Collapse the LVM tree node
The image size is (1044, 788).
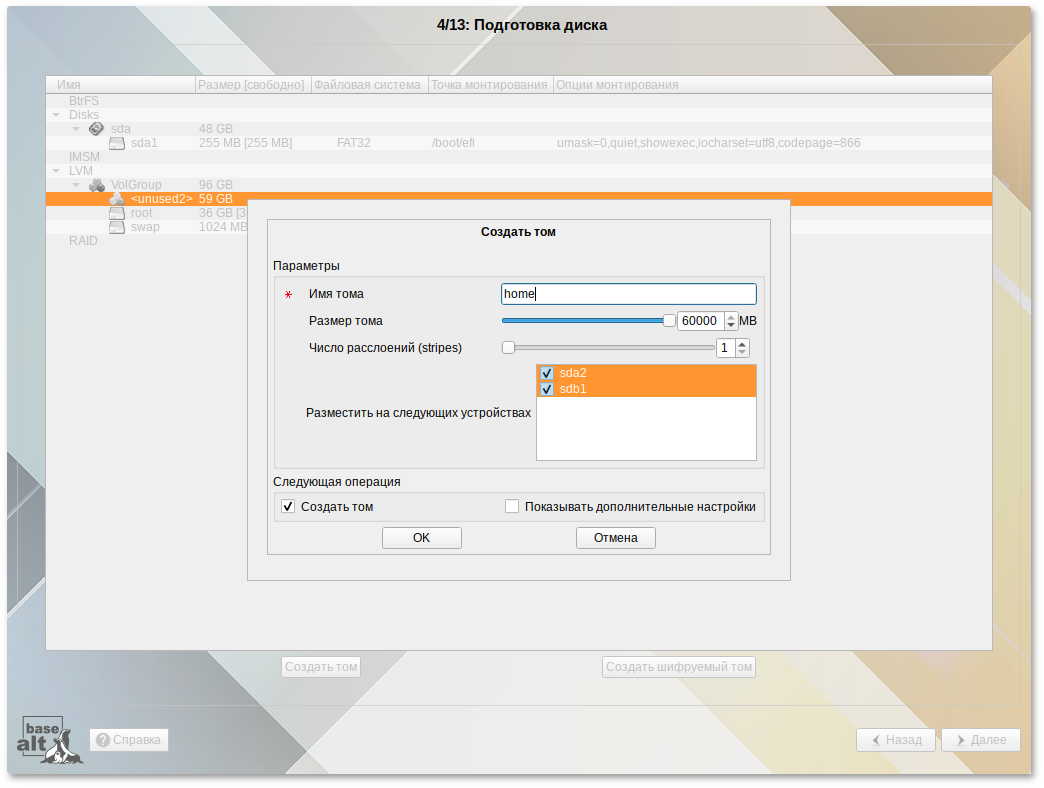tap(57, 171)
